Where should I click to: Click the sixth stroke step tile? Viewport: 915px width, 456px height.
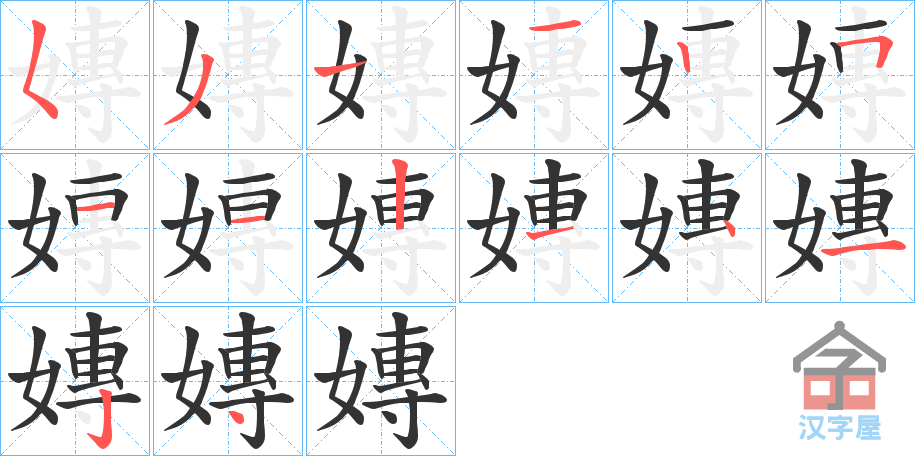840,75
